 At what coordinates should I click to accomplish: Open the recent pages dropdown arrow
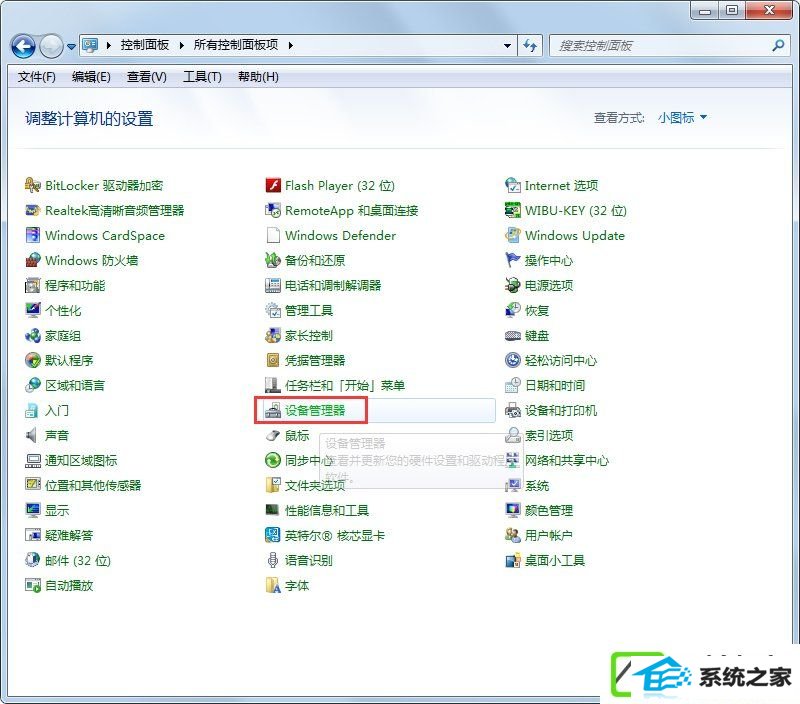71,46
